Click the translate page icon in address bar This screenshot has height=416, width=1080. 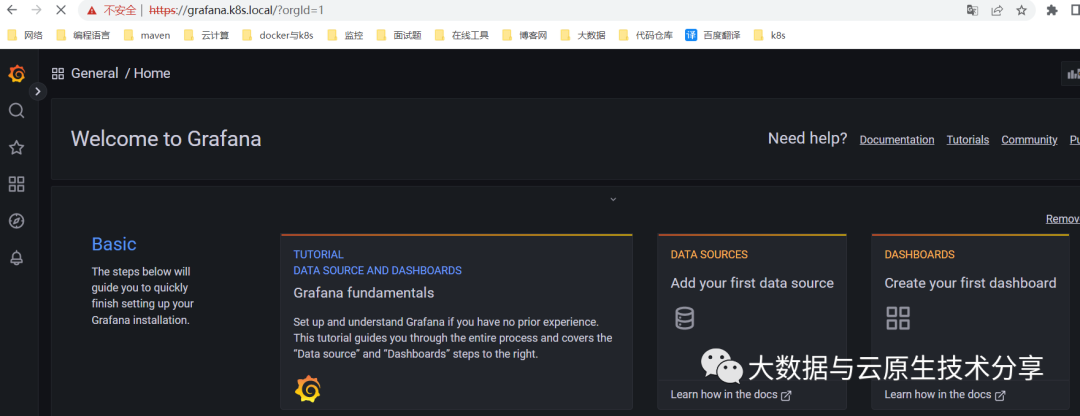click(x=972, y=10)
